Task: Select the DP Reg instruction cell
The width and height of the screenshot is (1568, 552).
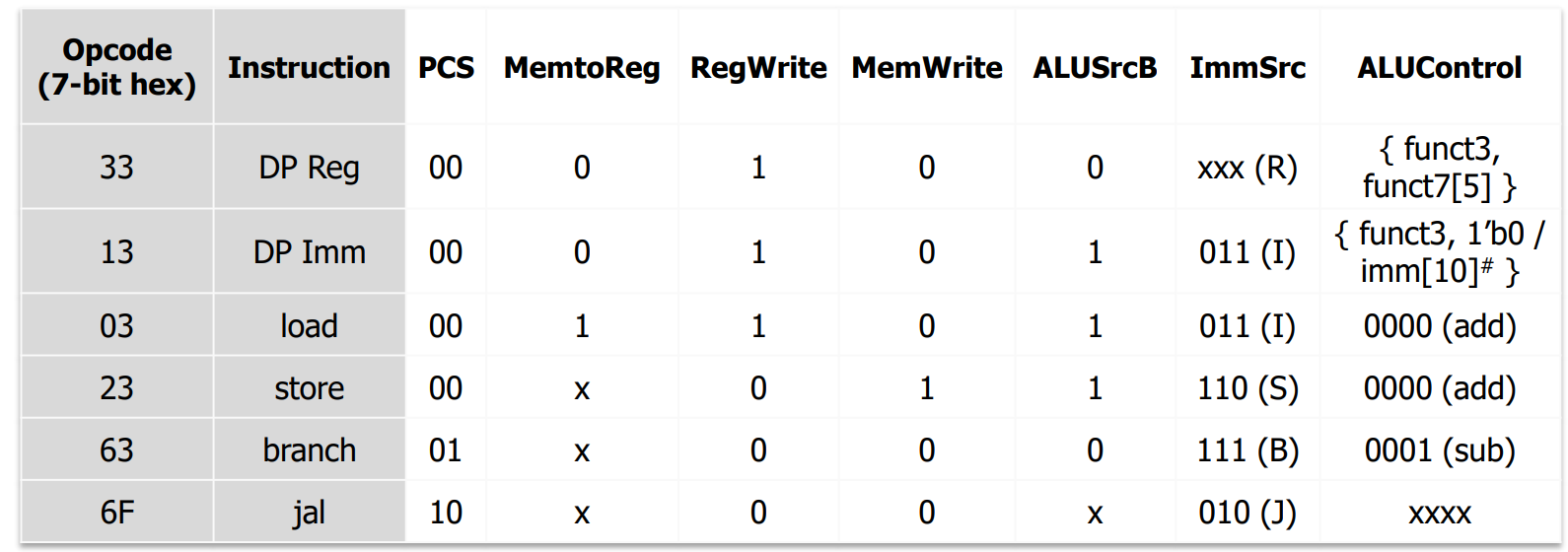Action: pos(309,168)
